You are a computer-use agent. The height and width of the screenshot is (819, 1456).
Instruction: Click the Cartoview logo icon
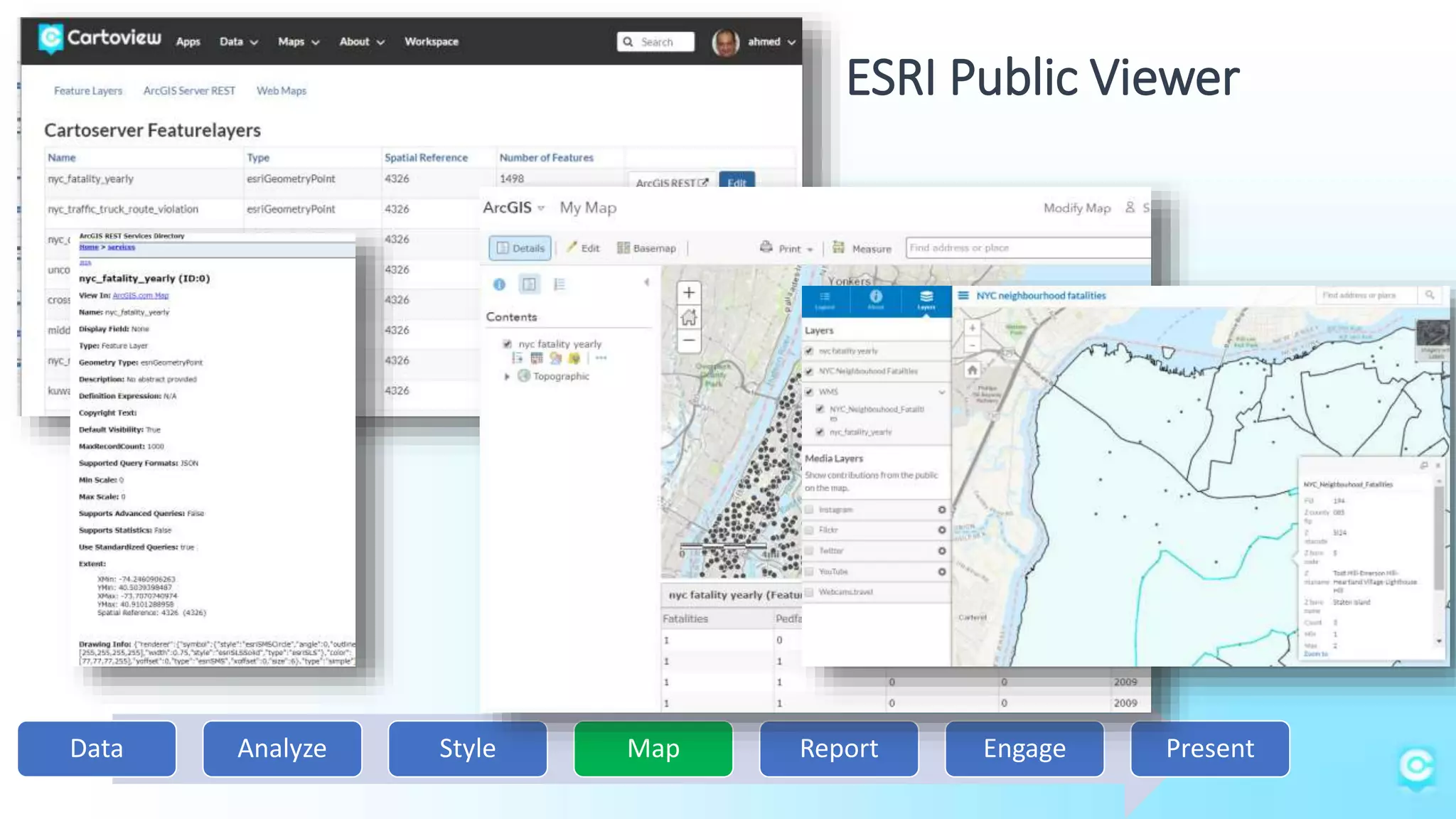(50, 38)
